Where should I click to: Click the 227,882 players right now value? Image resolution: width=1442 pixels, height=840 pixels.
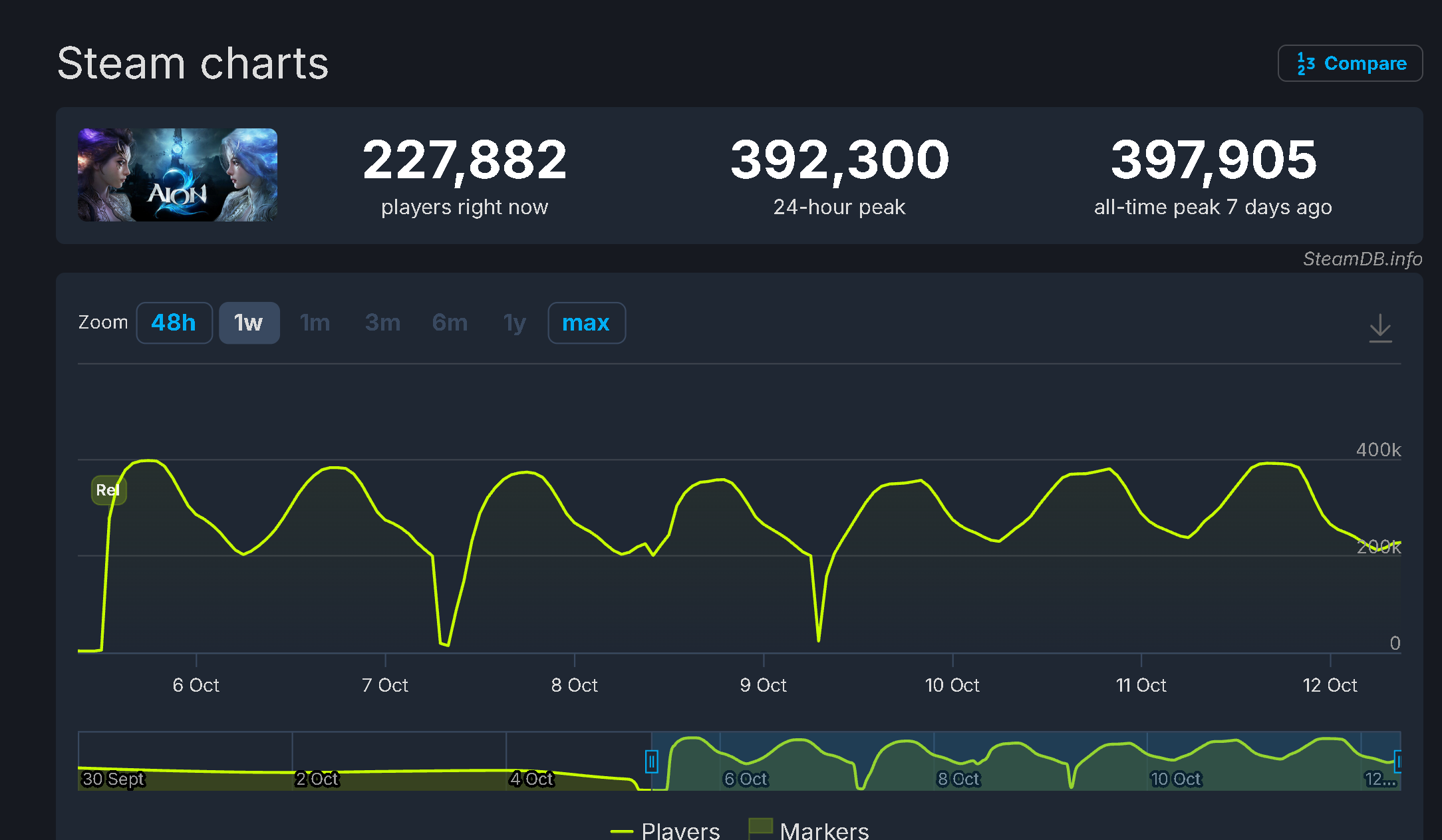coord(464,160)
